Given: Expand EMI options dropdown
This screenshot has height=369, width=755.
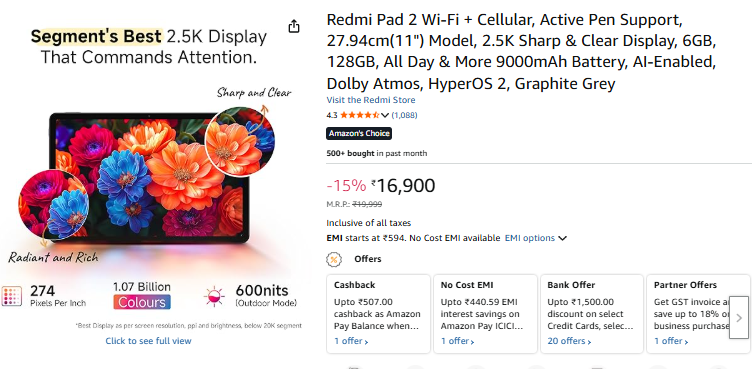Looking at the screenshot, I should (536, 238).
